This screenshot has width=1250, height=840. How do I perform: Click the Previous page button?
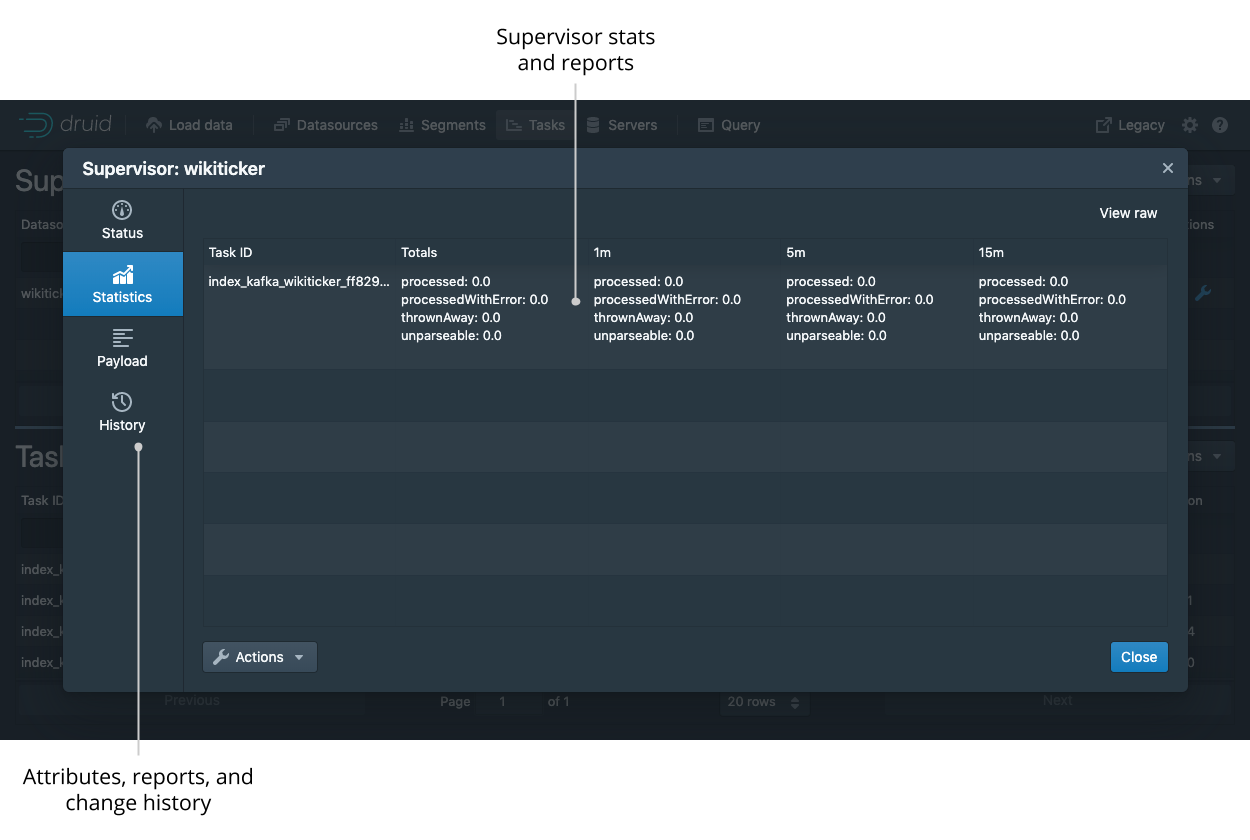(x=192, y=700)
